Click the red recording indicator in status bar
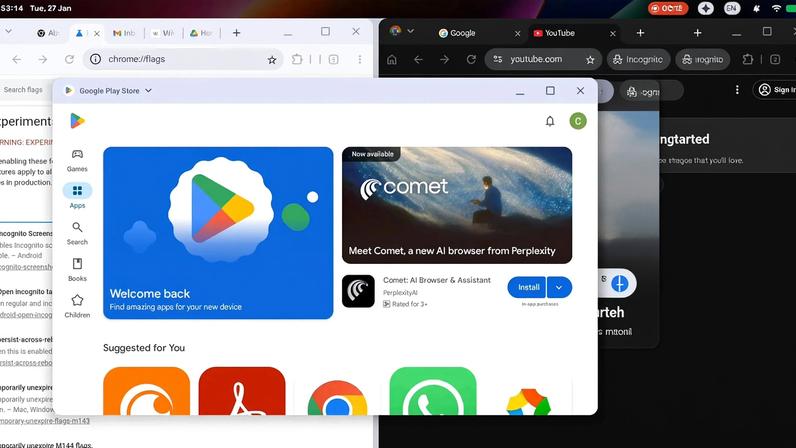 [668, 8]
